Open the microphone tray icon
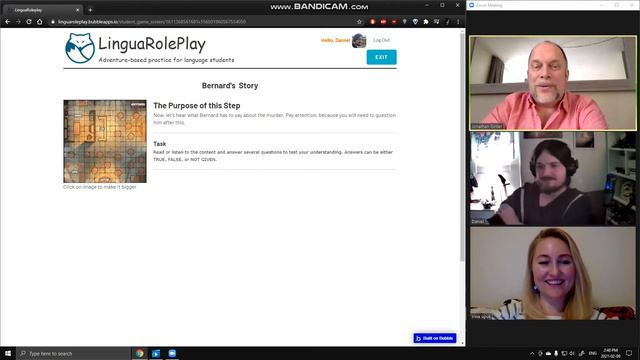This screenshot has width=640, height=360. pyautogui.click(x=556, y=353)
